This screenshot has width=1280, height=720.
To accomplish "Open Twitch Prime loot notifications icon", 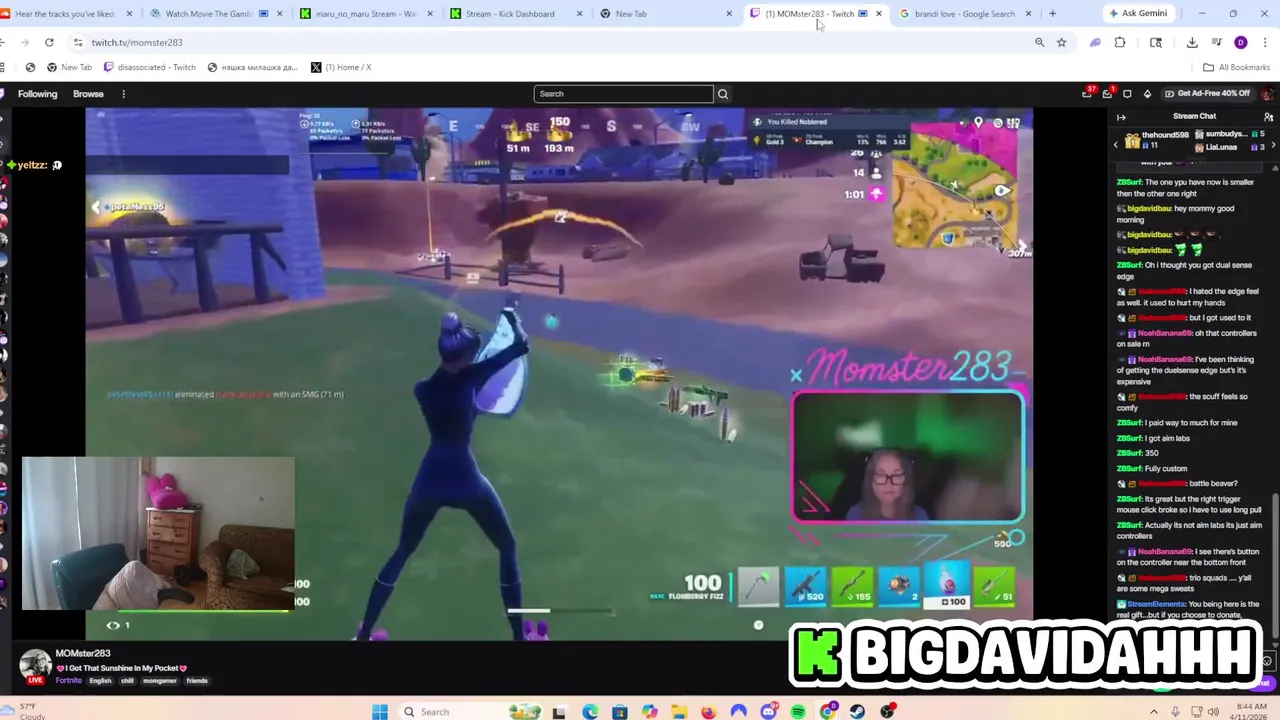I will click(1087, 93).
